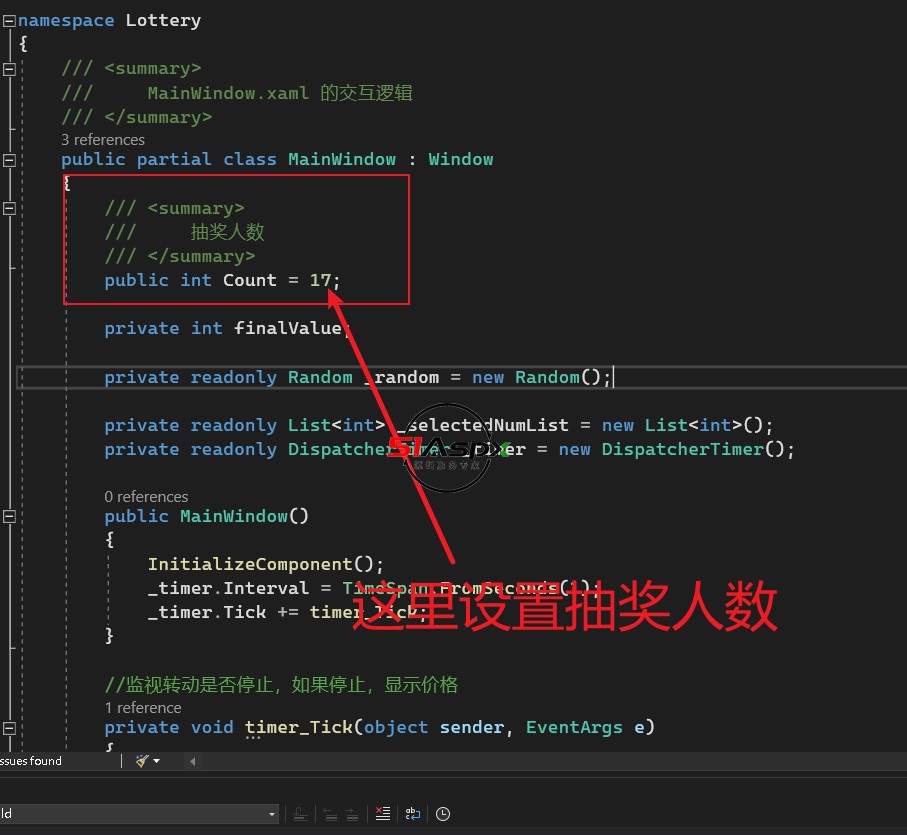The height and width of the screenshot is (835, 907).
Task: Click the _timer.Interval assignment text
Action: (x=228, y=588)
